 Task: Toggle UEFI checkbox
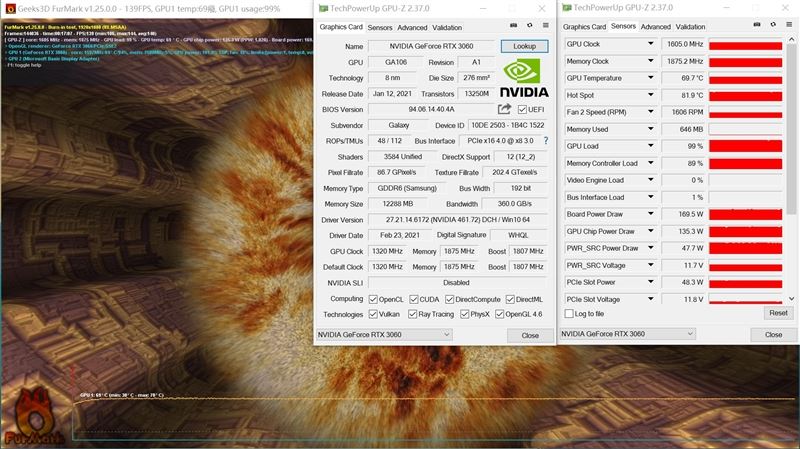(522, 109)
